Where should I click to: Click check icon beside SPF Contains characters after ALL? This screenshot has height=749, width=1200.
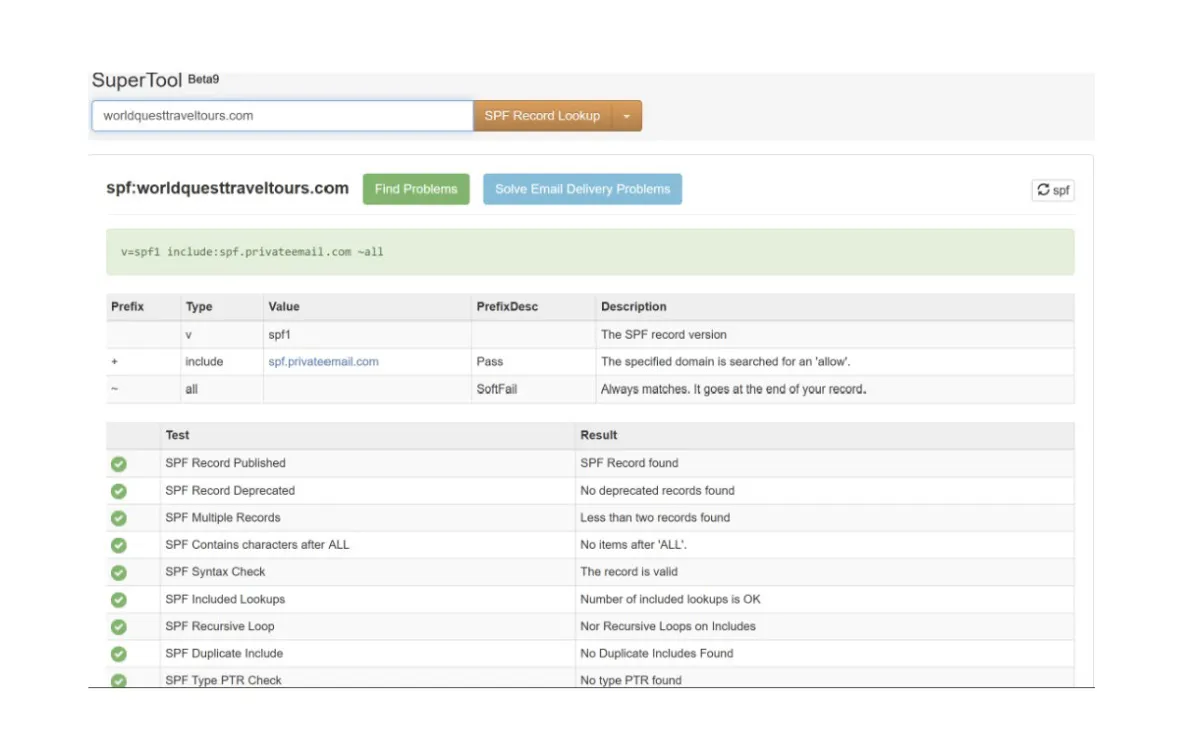coord(119,546)
